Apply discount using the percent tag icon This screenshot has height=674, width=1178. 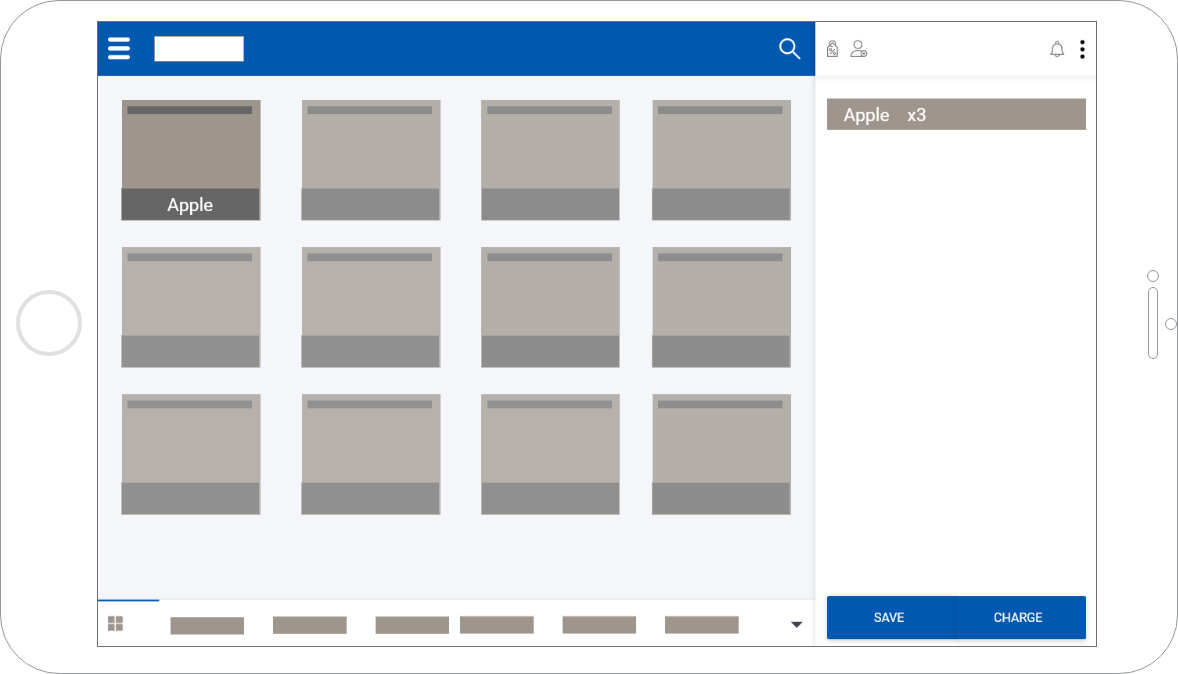pos(832,49)
